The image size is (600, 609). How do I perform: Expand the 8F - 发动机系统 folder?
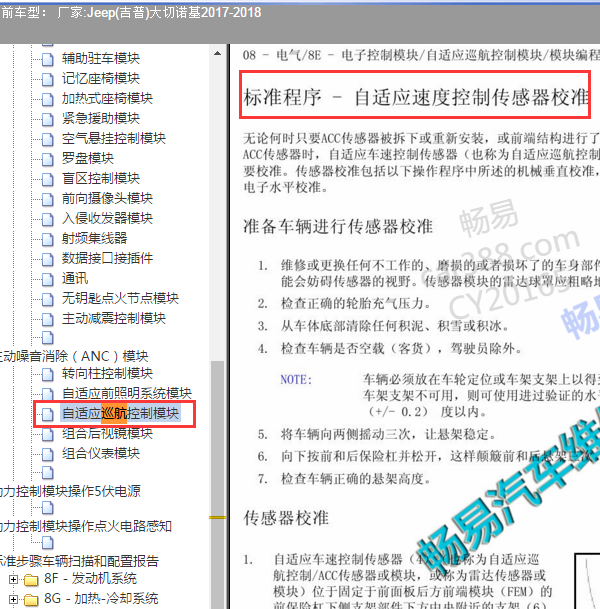tap(13, 579)
